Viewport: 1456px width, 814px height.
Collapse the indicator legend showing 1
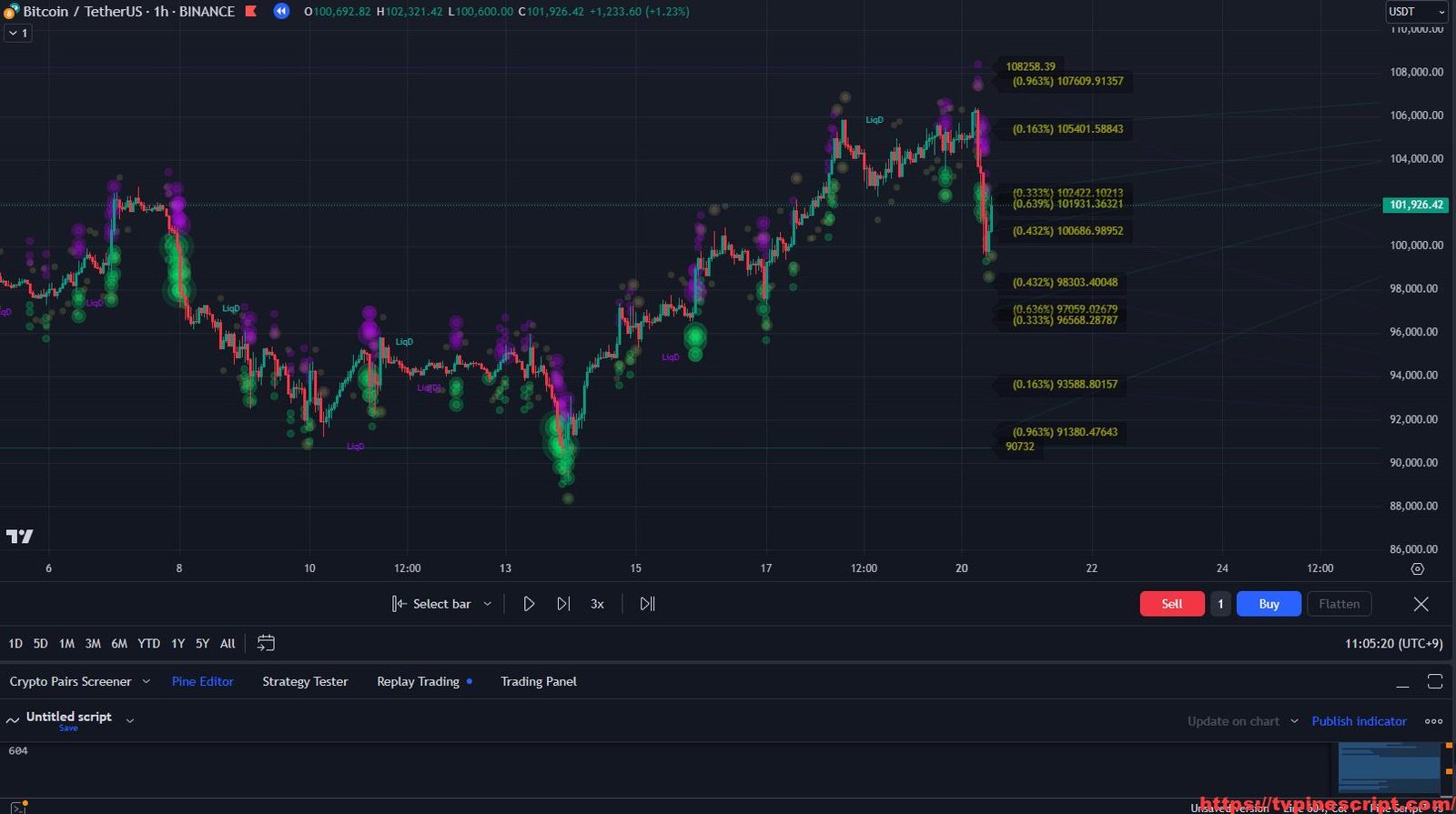coord(17,33)
